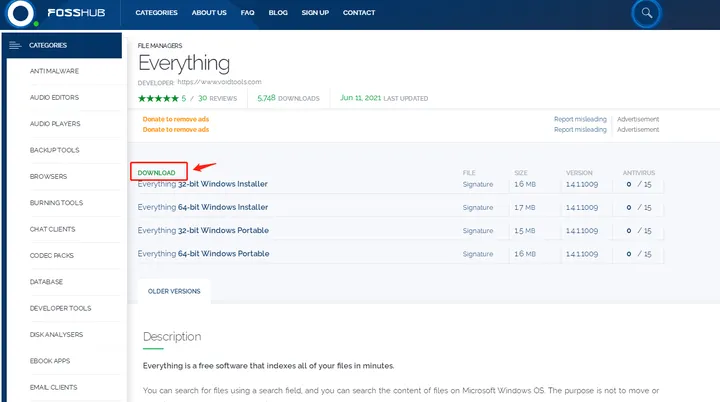Click the 30 Reviews link

(x=217, y=98)
